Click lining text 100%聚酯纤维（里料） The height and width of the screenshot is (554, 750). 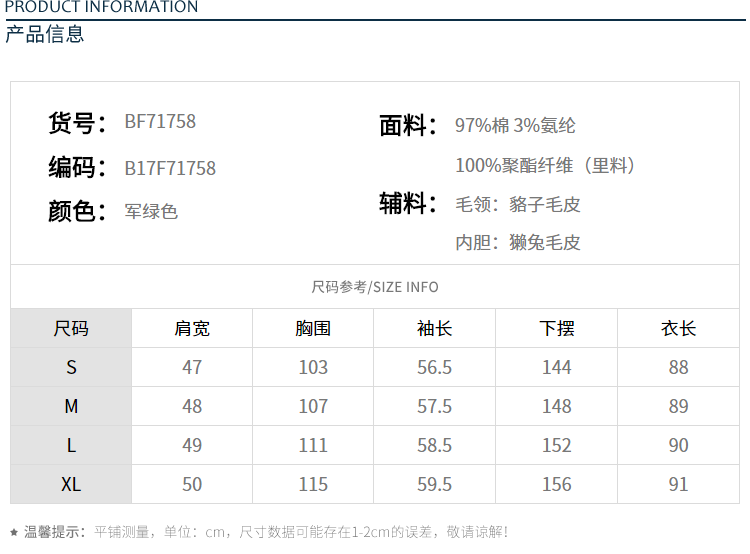click(545, 166)
